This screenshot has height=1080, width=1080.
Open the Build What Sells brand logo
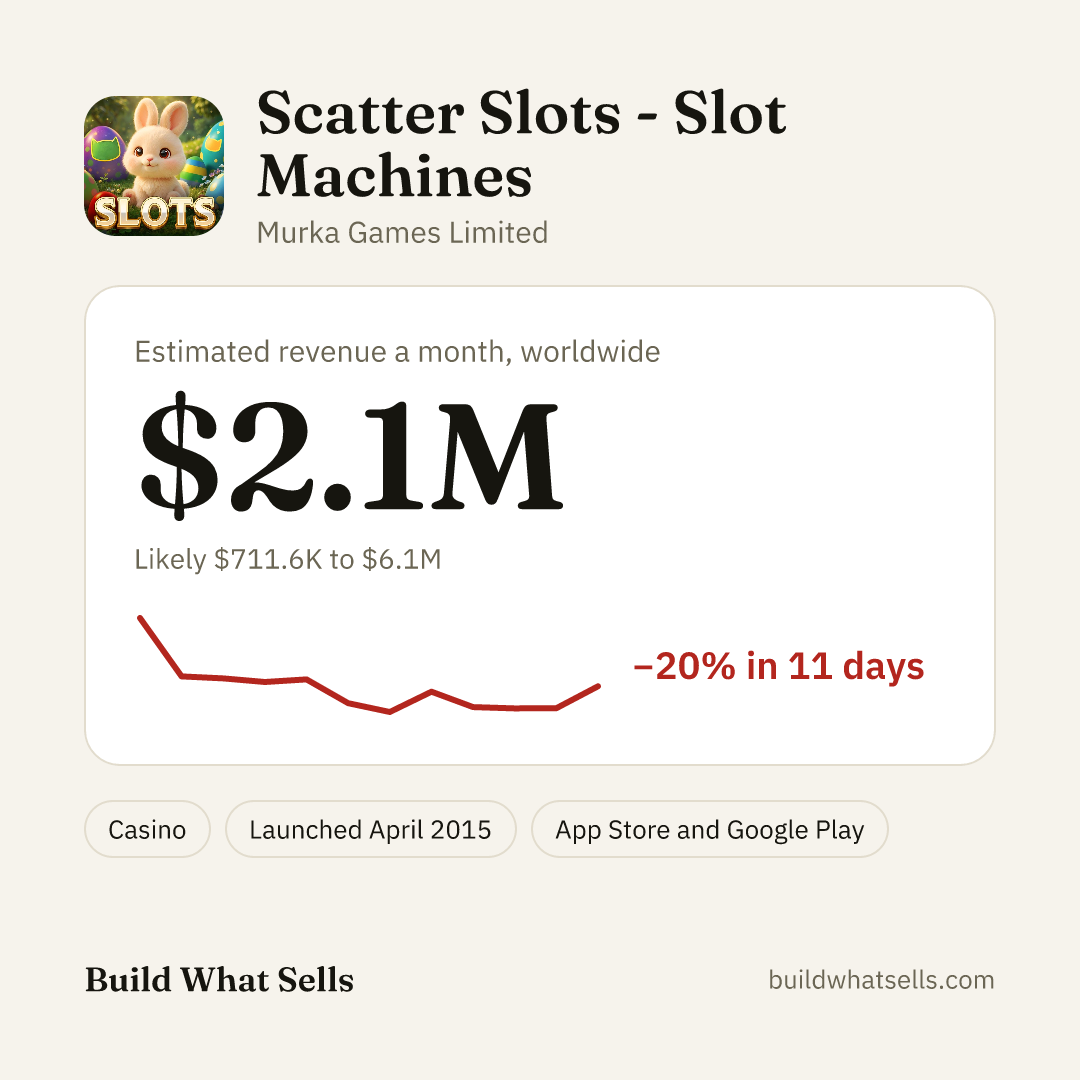219,979
